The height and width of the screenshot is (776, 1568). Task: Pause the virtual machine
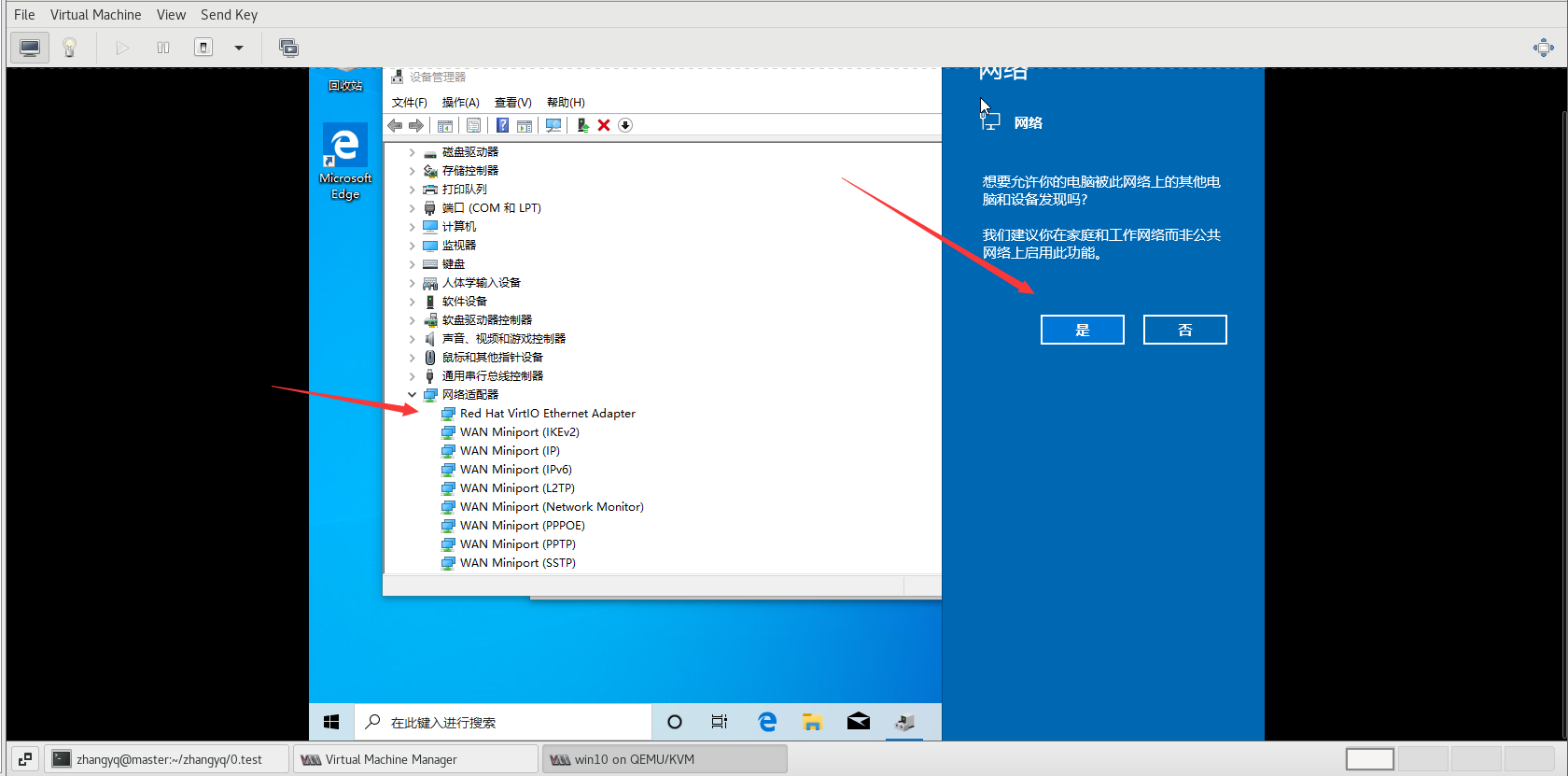pos(163,48)
